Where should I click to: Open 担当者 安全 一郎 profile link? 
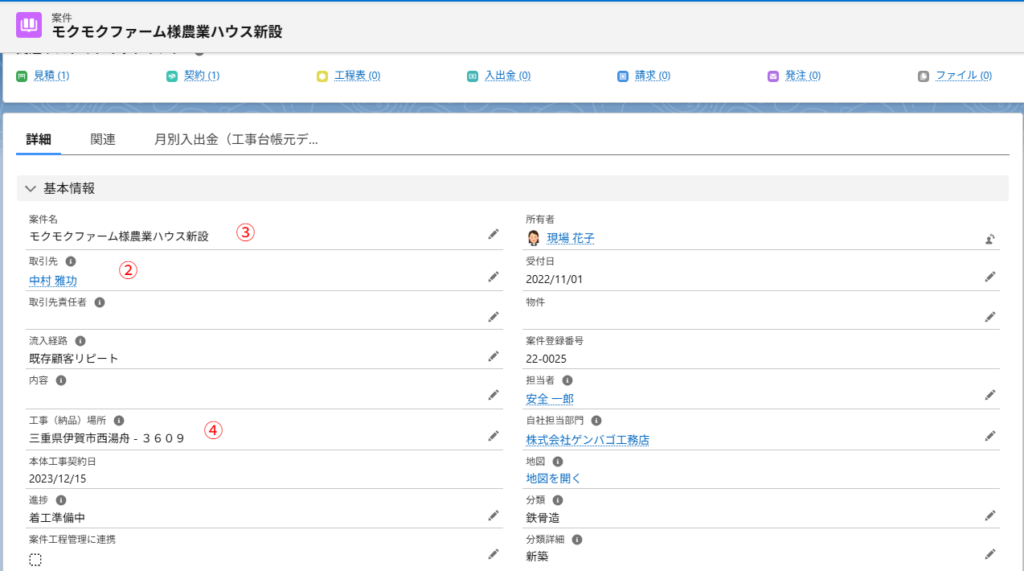[x=550, y=399]
